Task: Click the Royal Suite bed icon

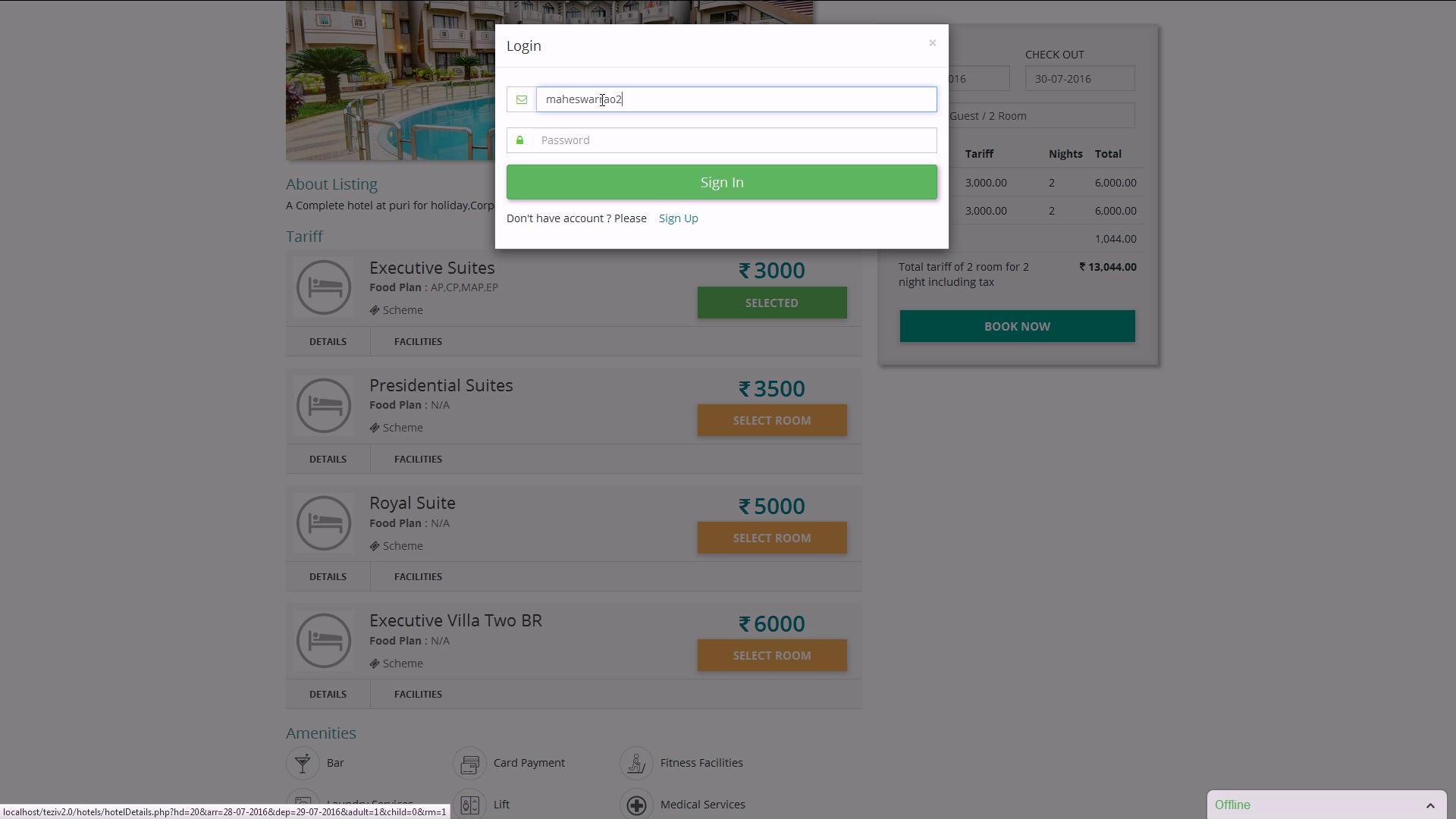Action: pos(324,522)
